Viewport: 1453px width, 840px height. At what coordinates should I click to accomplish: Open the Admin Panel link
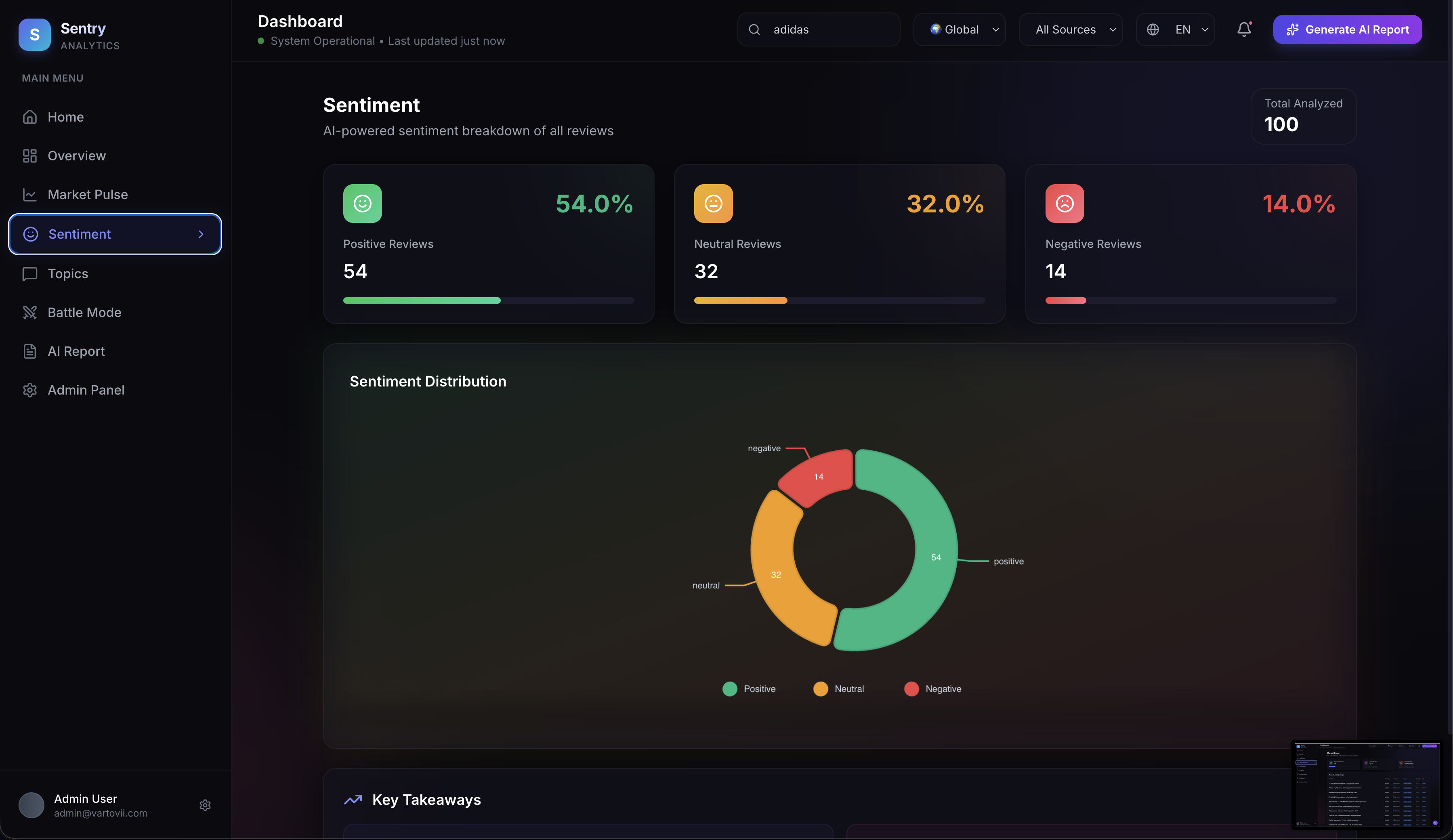(x=86, y=390)
